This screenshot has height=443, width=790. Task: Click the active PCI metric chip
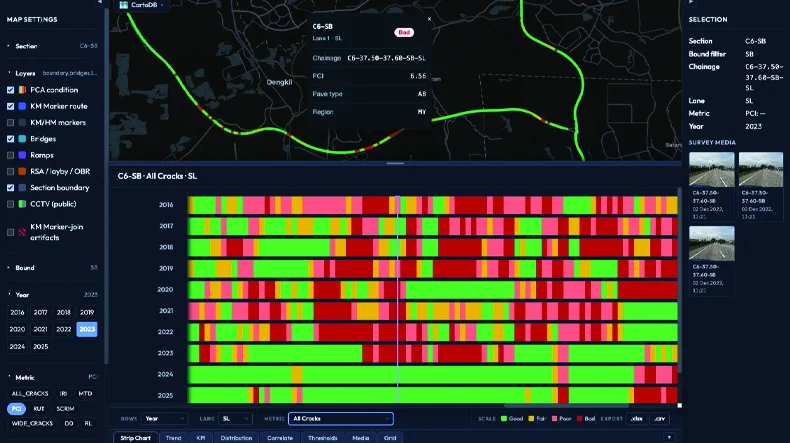17,409
